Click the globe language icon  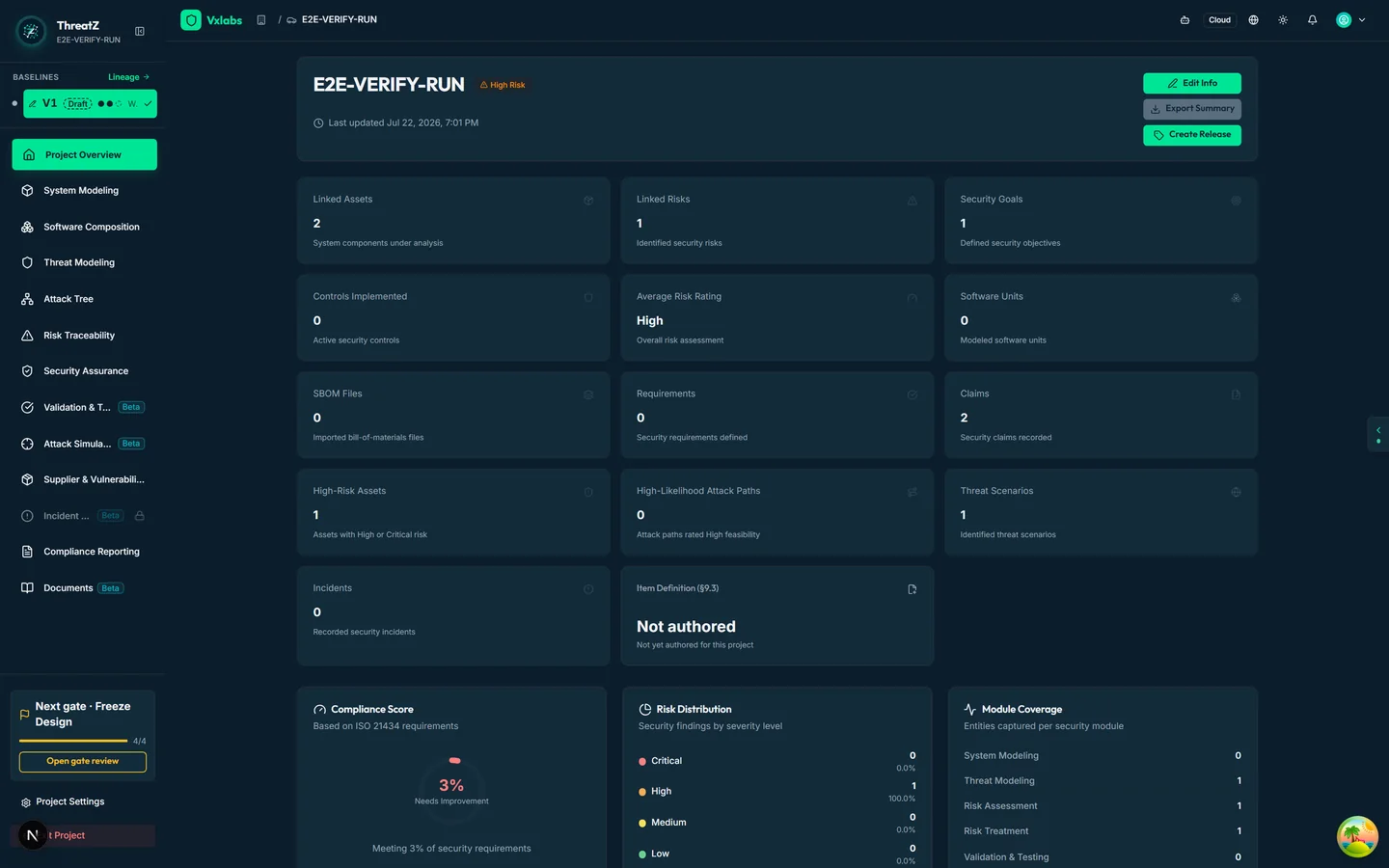(1253, 20)
